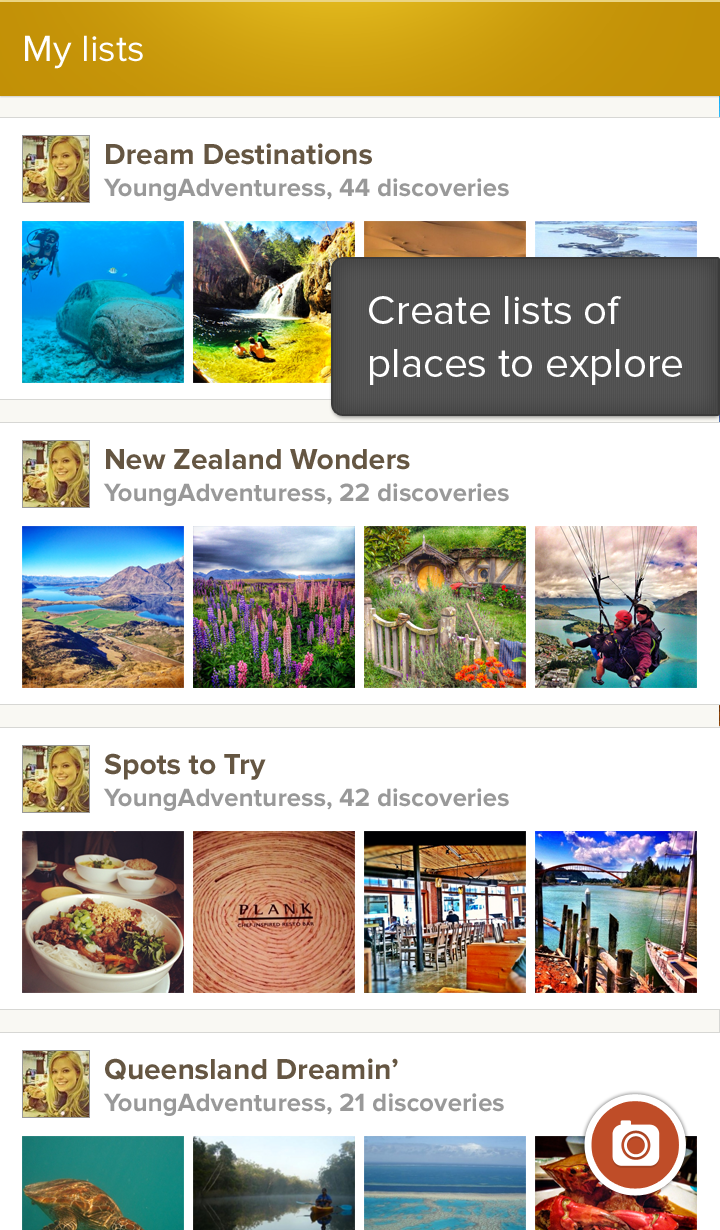View the sea turtle photo

[103, 1183]
